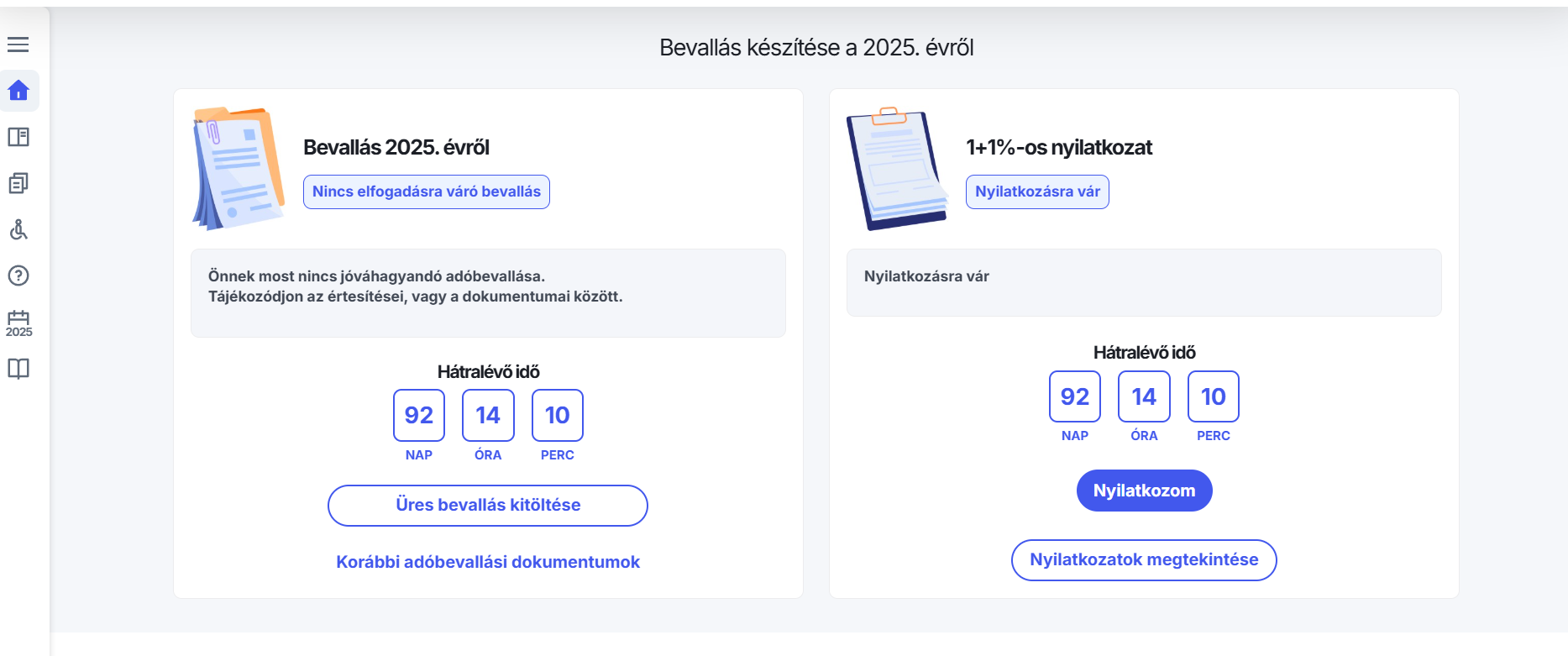Go to the home page icon

(x=18, y=91)
